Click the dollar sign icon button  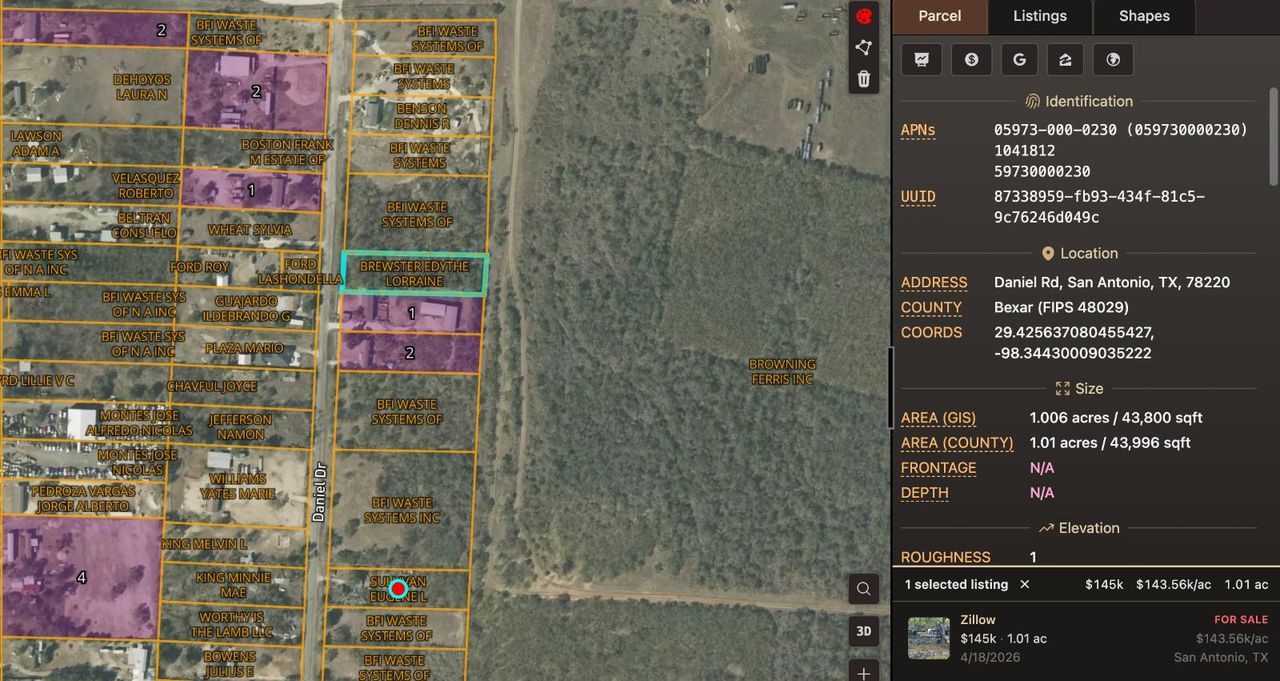(x=971, y=59)
